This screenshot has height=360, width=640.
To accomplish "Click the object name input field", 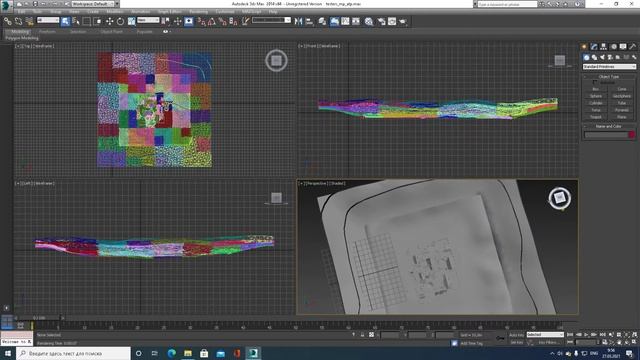I will [605, 135].
